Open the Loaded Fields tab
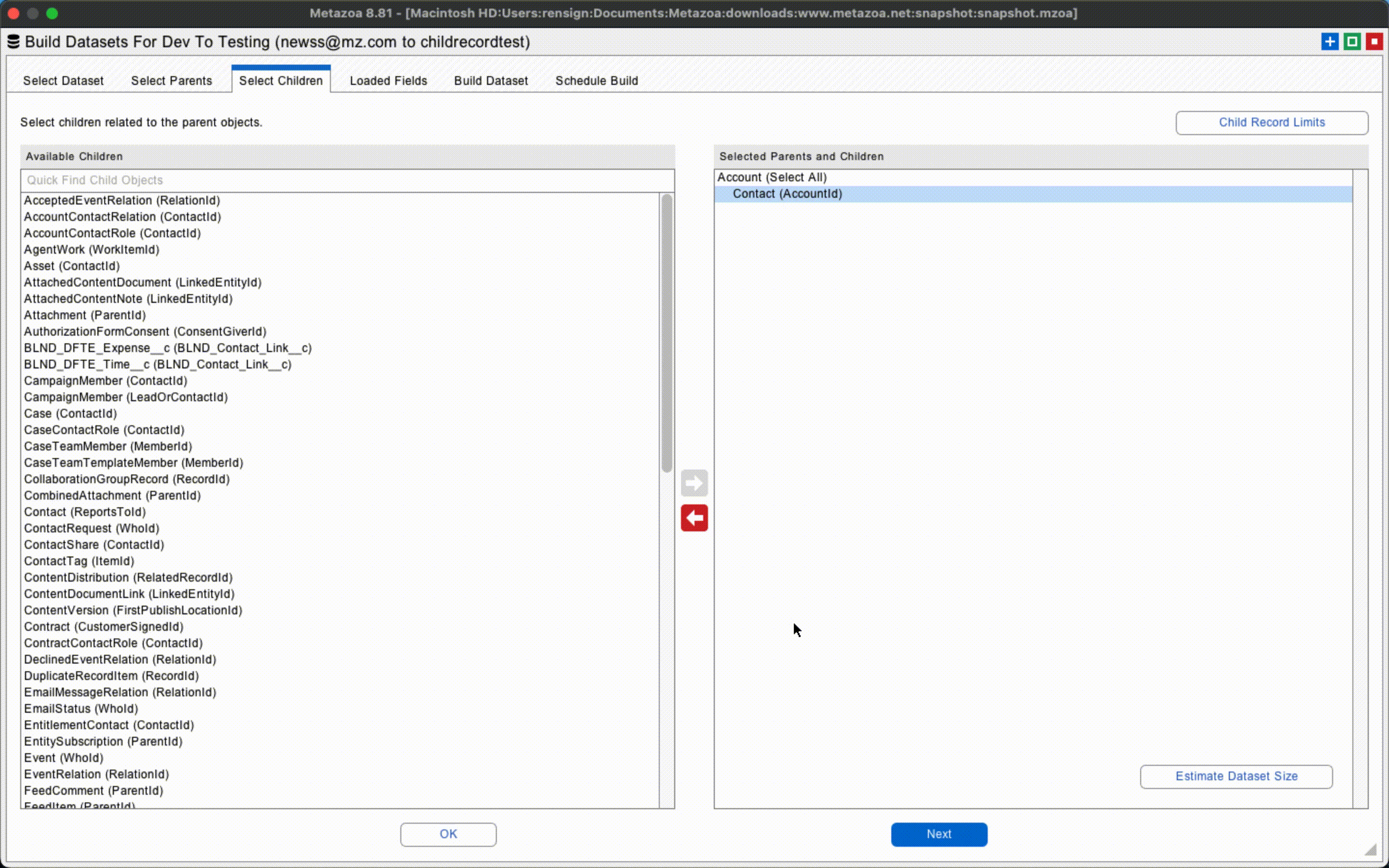The image size is (1389, 868). [x=388, y=81]
